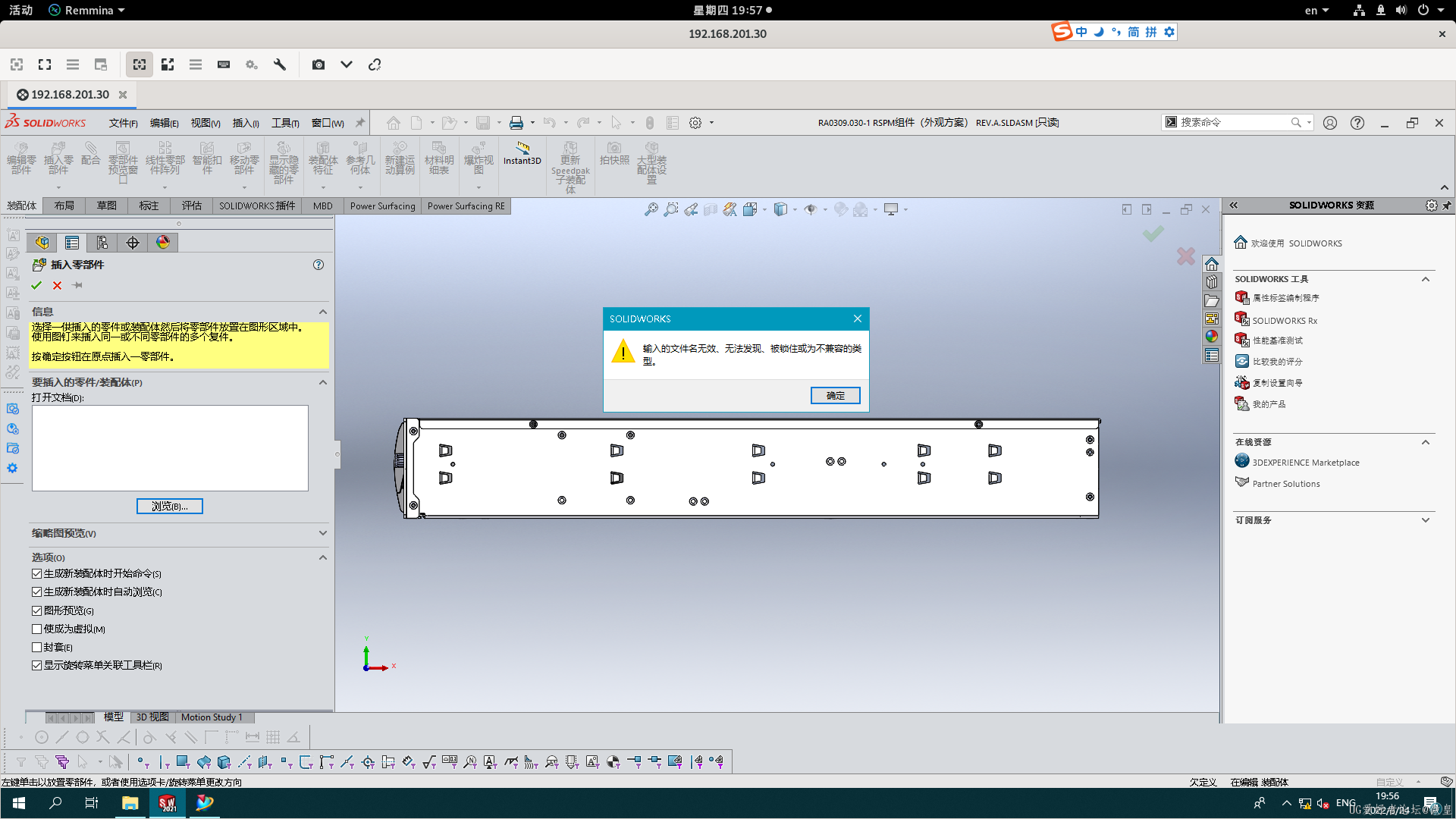The height and width of the screenshot is (819, 1456).
Task: Collapse the 要插入的零件/装配体 section
Action: pos(323,382)
